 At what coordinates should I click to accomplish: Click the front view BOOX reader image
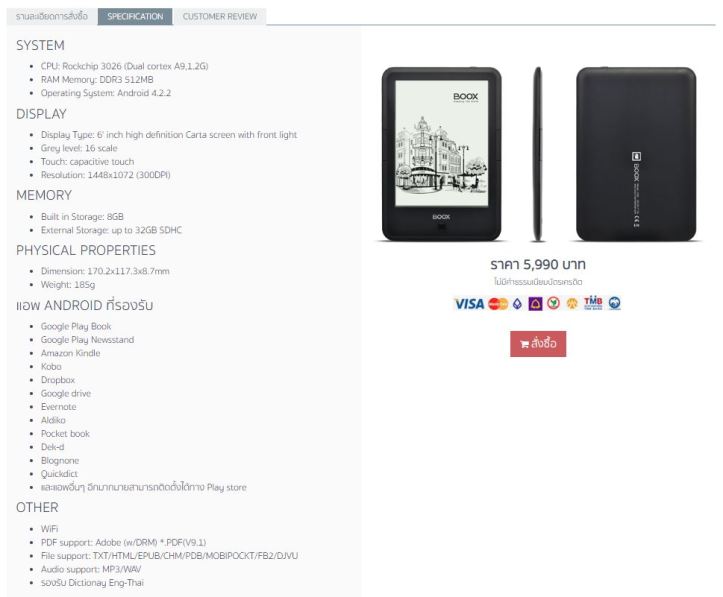(x=441, y=154)
